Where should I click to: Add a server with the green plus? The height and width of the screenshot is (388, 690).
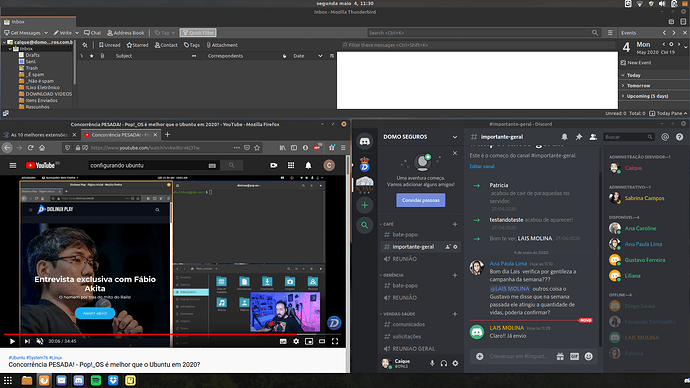[364, 205]
